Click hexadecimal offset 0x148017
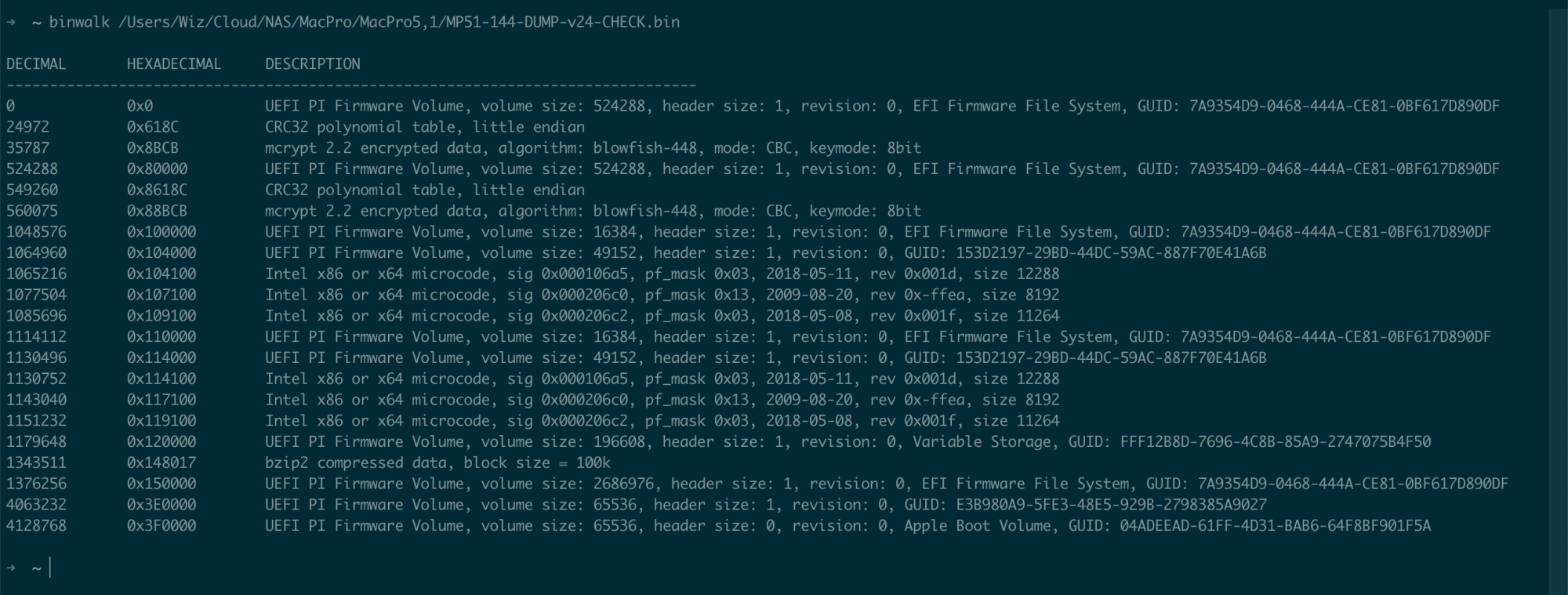This screenshot has width=1568, height=595. [162, 463]
